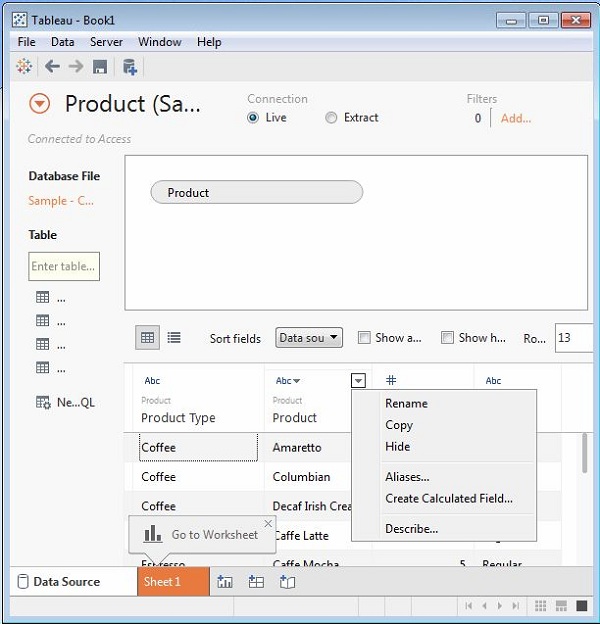Go back with the undo arrow
Screen dimensions: 600x624
point(52,66)
